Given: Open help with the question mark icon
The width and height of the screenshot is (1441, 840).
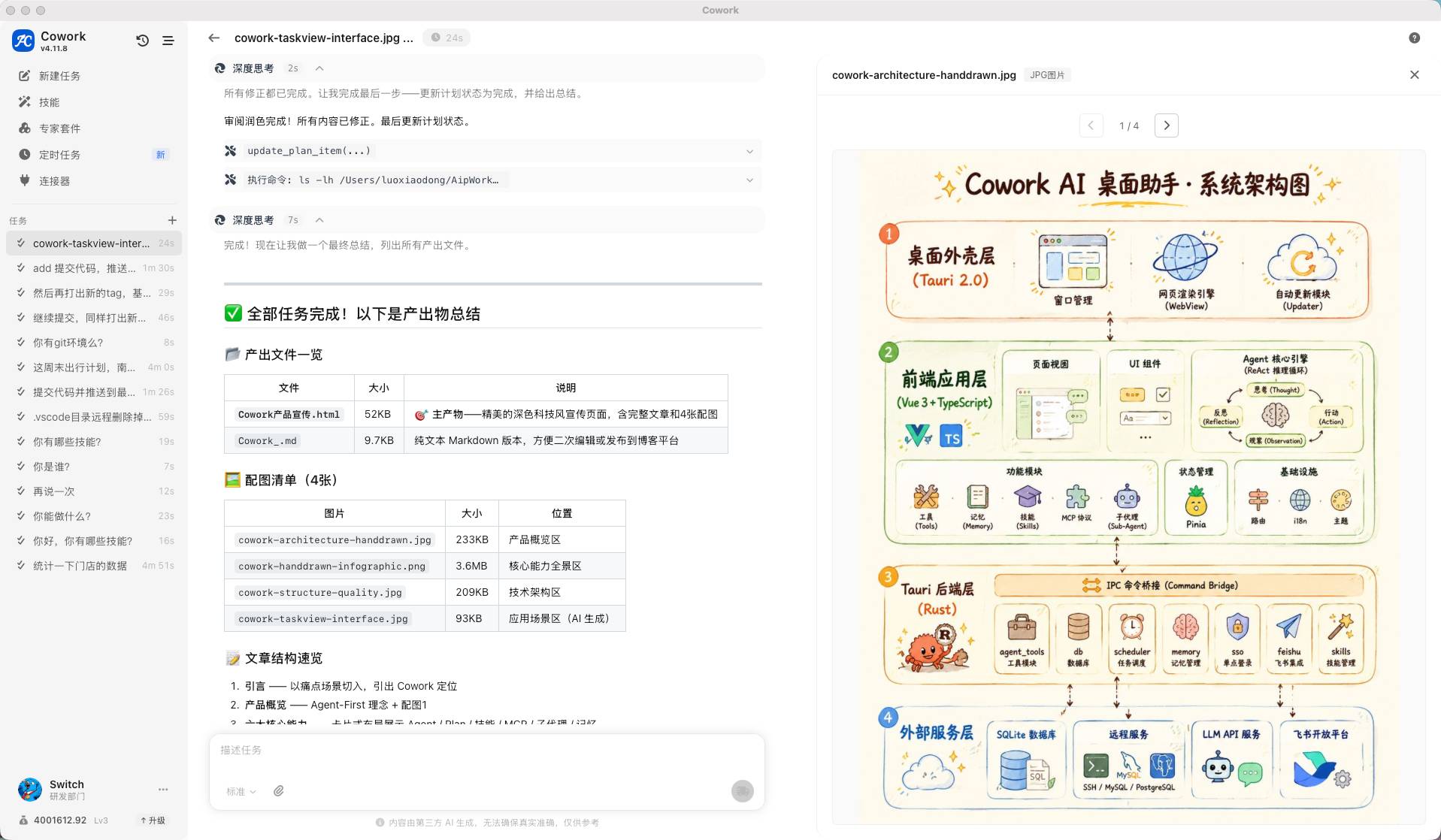Looking at the screenshot, I should point(1415,38).
